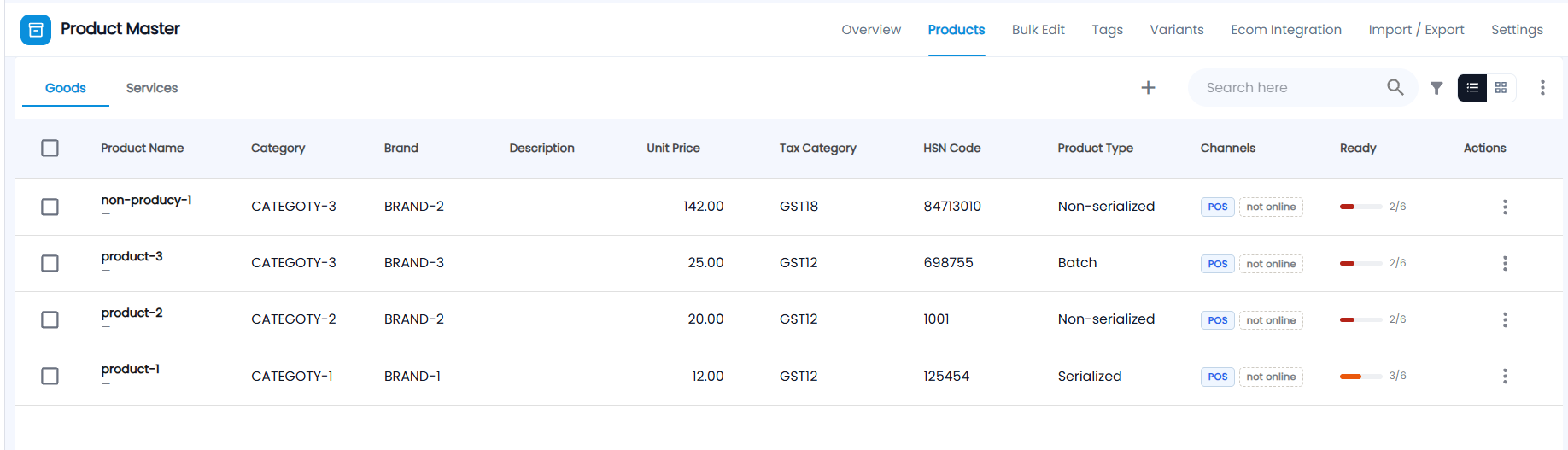The width and height of the screenshot is (1568, 450).
Task: Click CATEGOTY-1 category cell
Action: click(x=292, y=376)
